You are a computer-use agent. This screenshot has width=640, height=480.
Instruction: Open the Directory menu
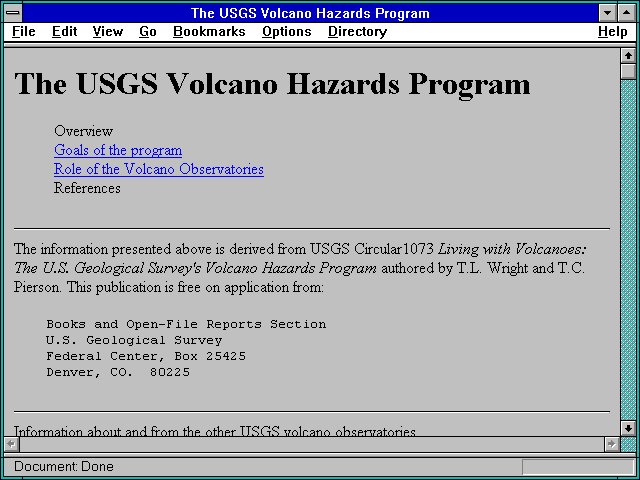358,31
